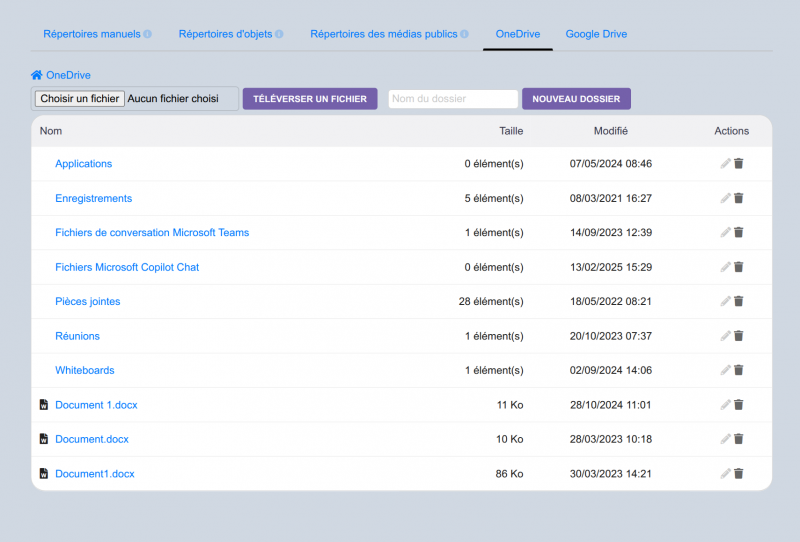Screen dimensions: 800x542
Task: Edit the Document 1.docx file
Action: coord(725,405)
